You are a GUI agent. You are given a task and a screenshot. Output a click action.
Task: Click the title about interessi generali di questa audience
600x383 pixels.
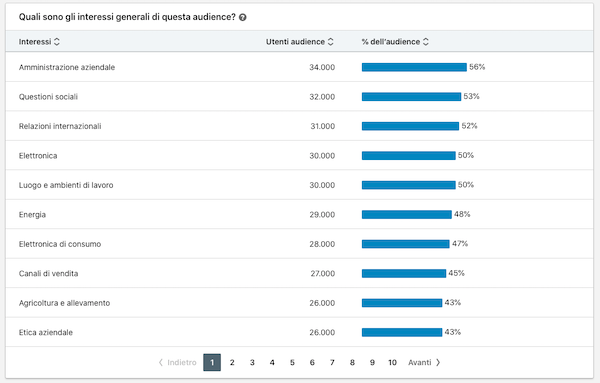(x=127, y=17)
